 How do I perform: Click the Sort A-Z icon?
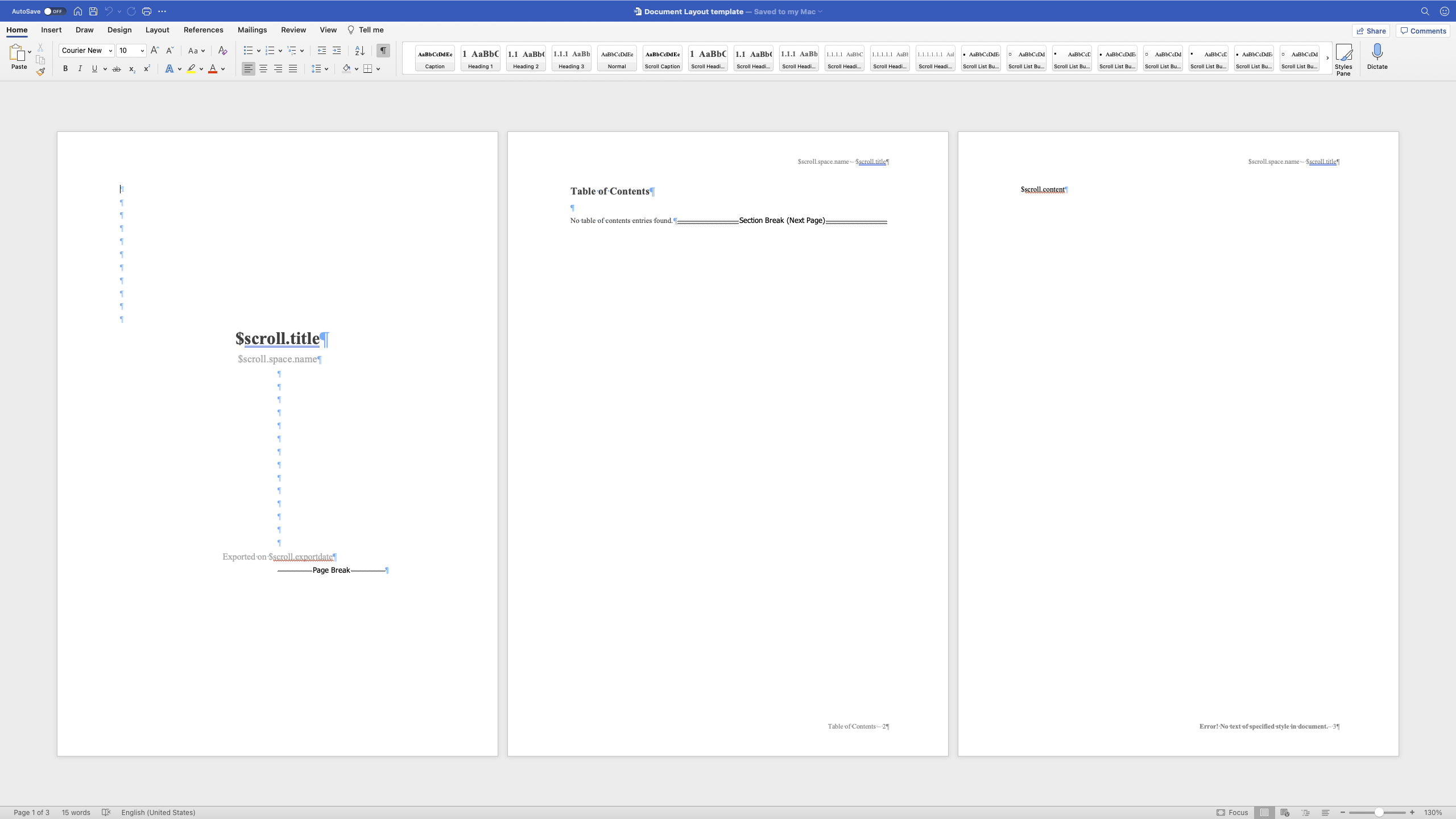(359, 51)
